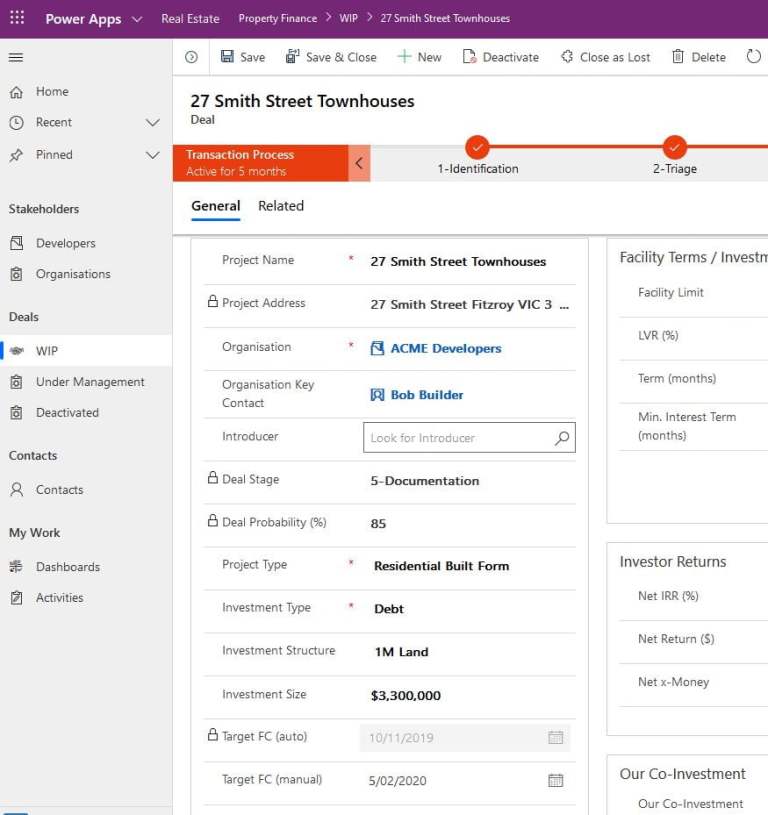Click the Target FC (auto) calendar icon
The height and width of the screenshot is (815, 768).
(x=555, y=737)
